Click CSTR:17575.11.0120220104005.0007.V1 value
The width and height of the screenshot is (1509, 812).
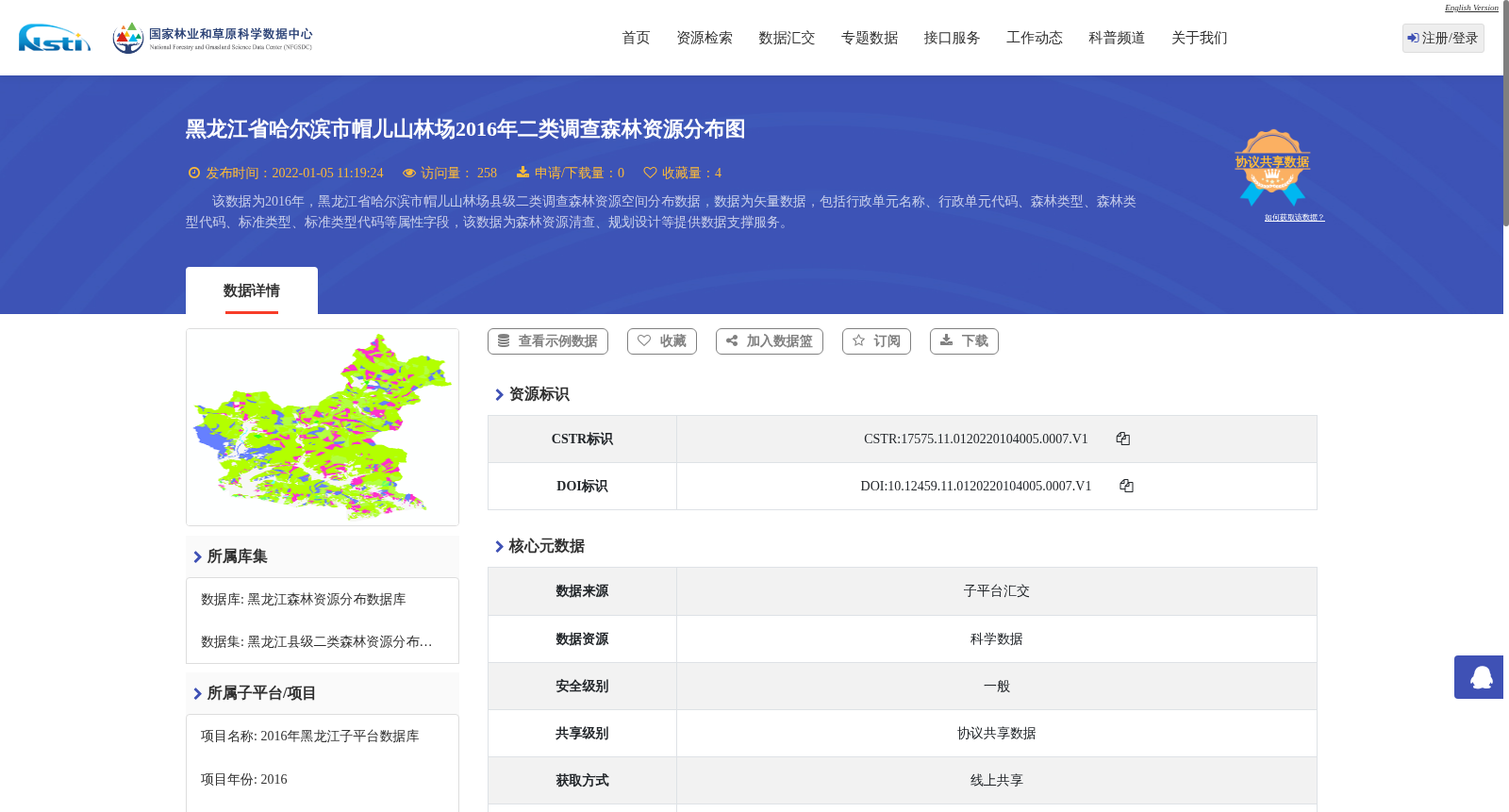[976, 439]
